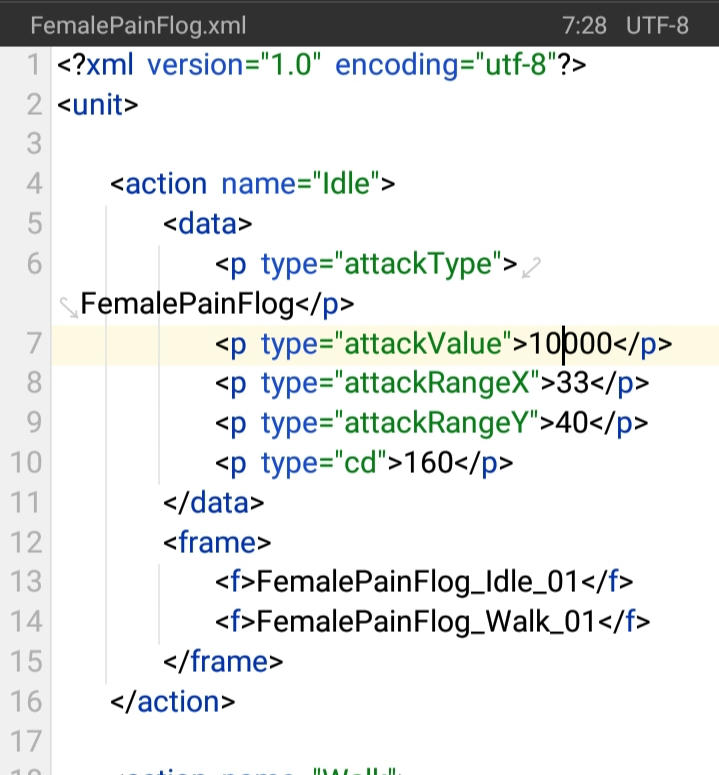Click the attackRangeY value 40

[572, 423]
